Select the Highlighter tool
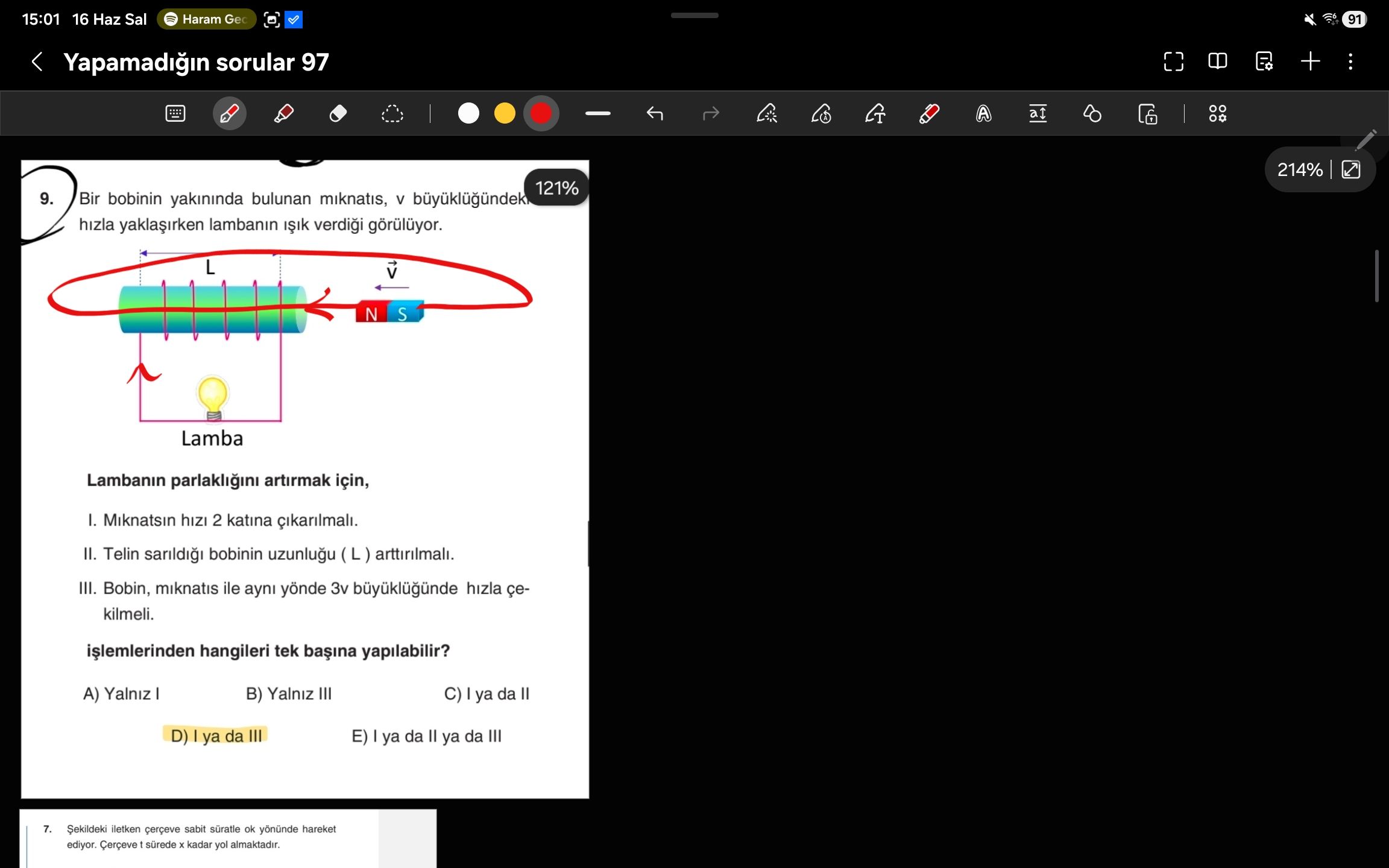 (x=283, y=113)
